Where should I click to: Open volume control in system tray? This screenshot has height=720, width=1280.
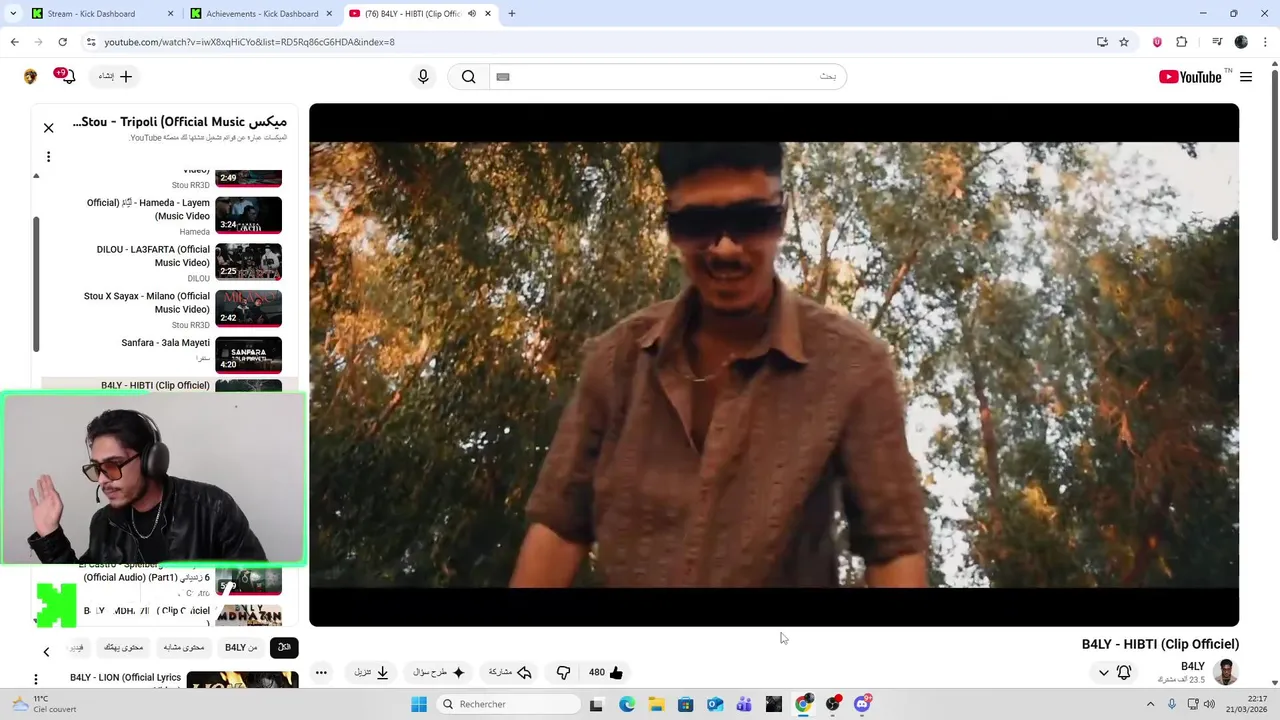(1209, 704)
